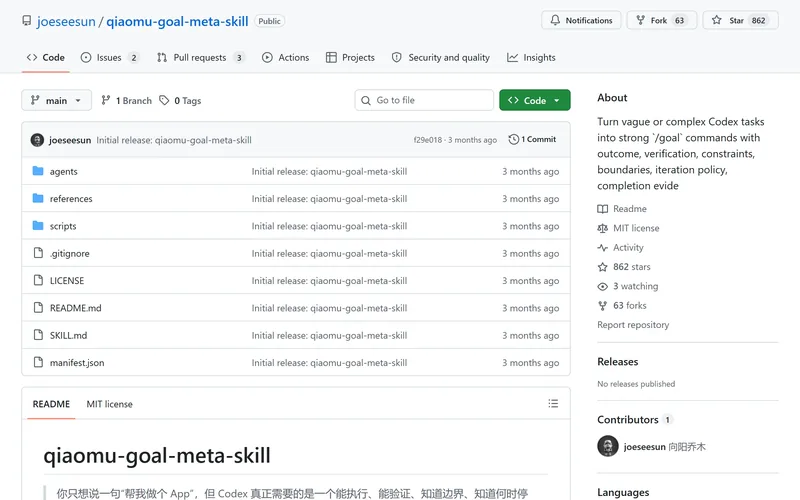
Task: Open the Activity link
Action: 628,247
